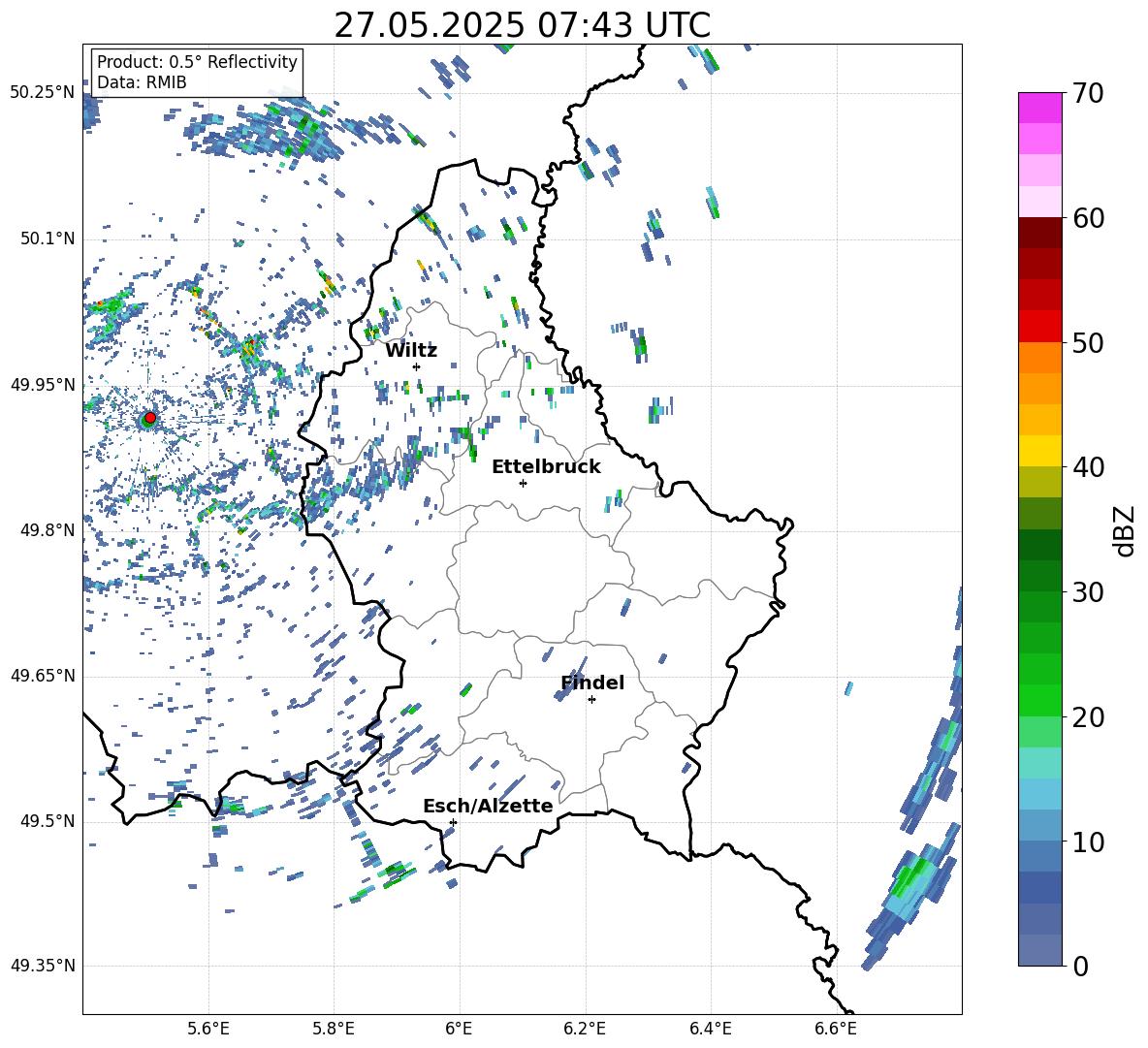Screen dimensions: 1148x1048
Task: Click the 49.5°N latitude label
Action: [47, 821]
